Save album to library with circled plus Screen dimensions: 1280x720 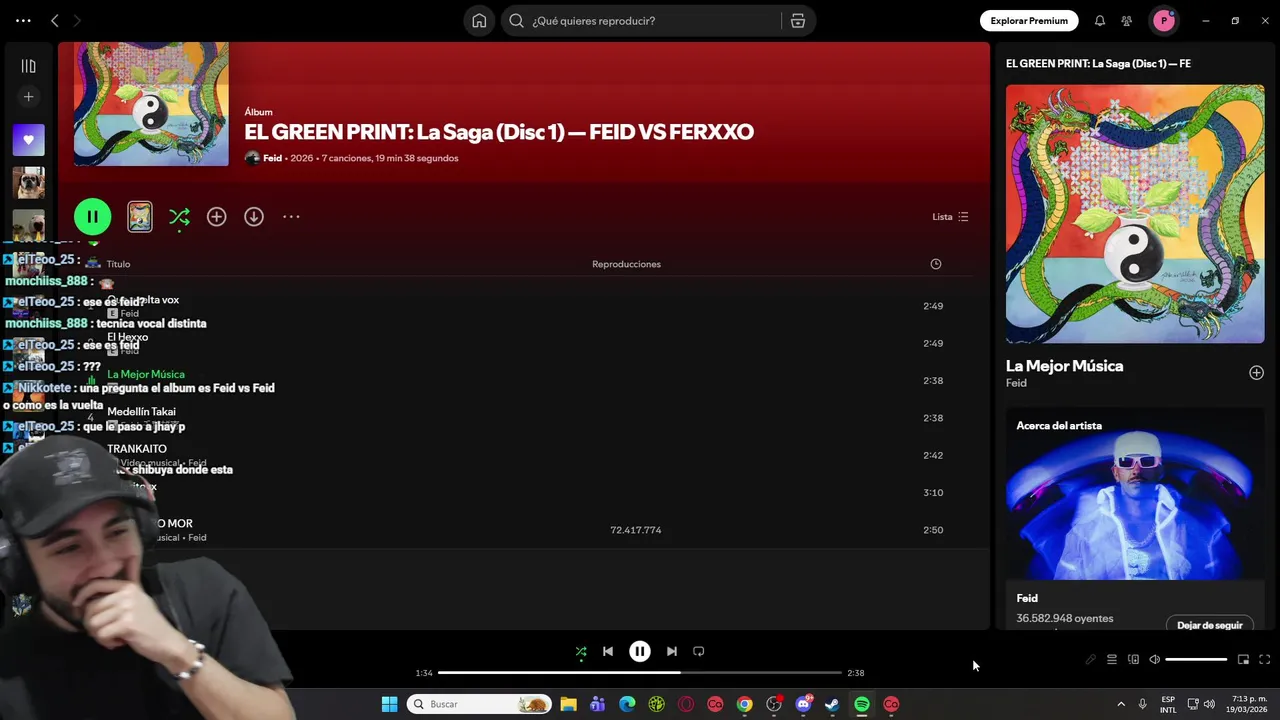tap(216, 217)
